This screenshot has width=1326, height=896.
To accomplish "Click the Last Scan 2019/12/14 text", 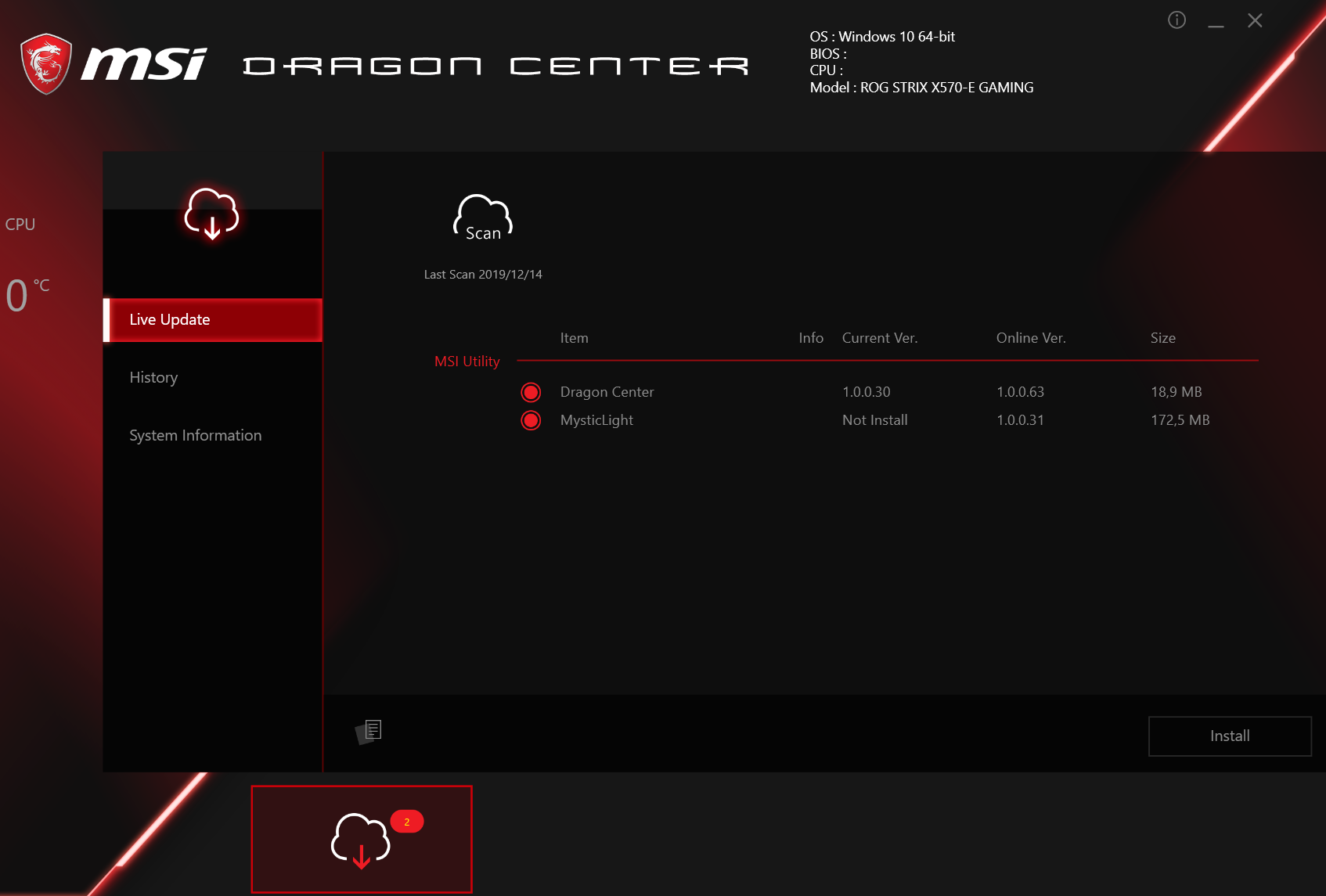I will 483,275.
